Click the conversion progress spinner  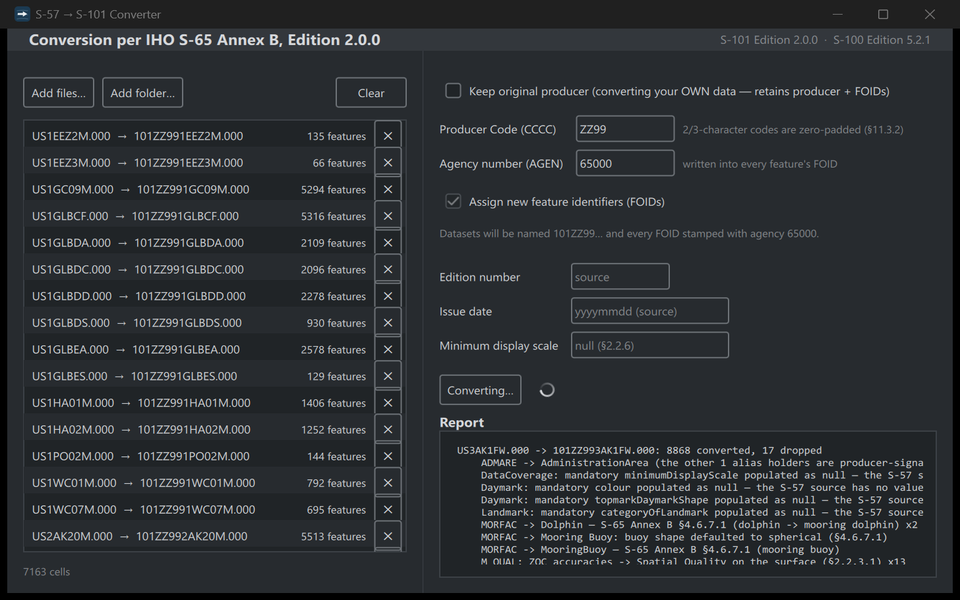coord(547,390)
